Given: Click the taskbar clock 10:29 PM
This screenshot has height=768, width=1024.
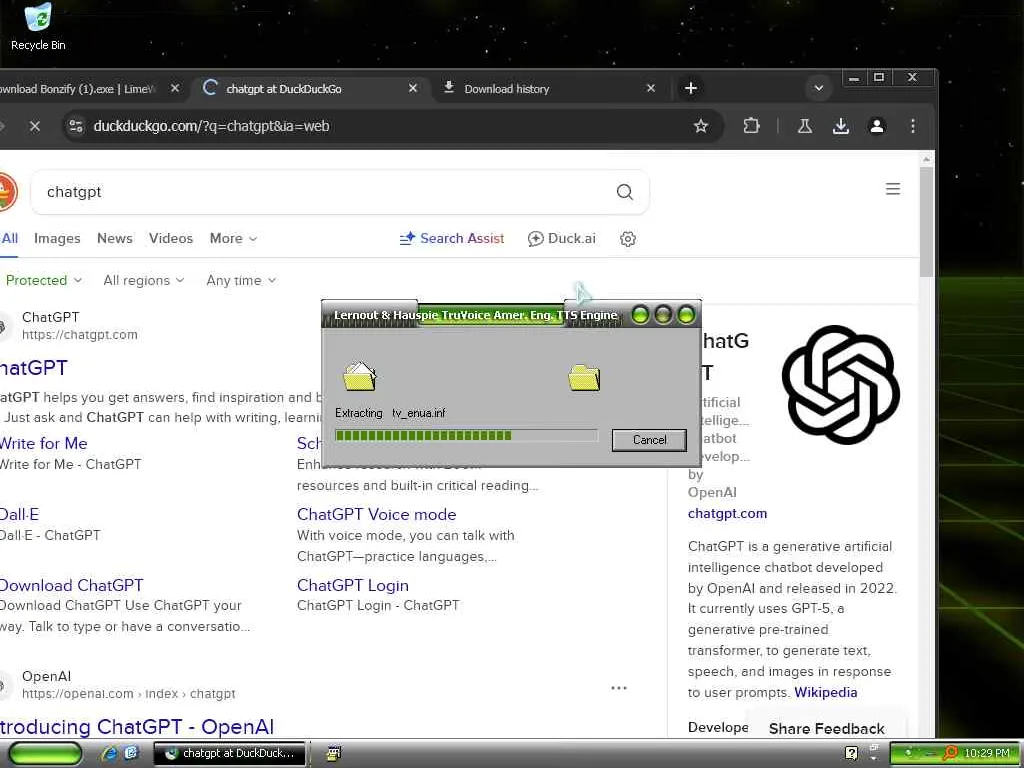Looking at the screenshot, I should (987, 753).
